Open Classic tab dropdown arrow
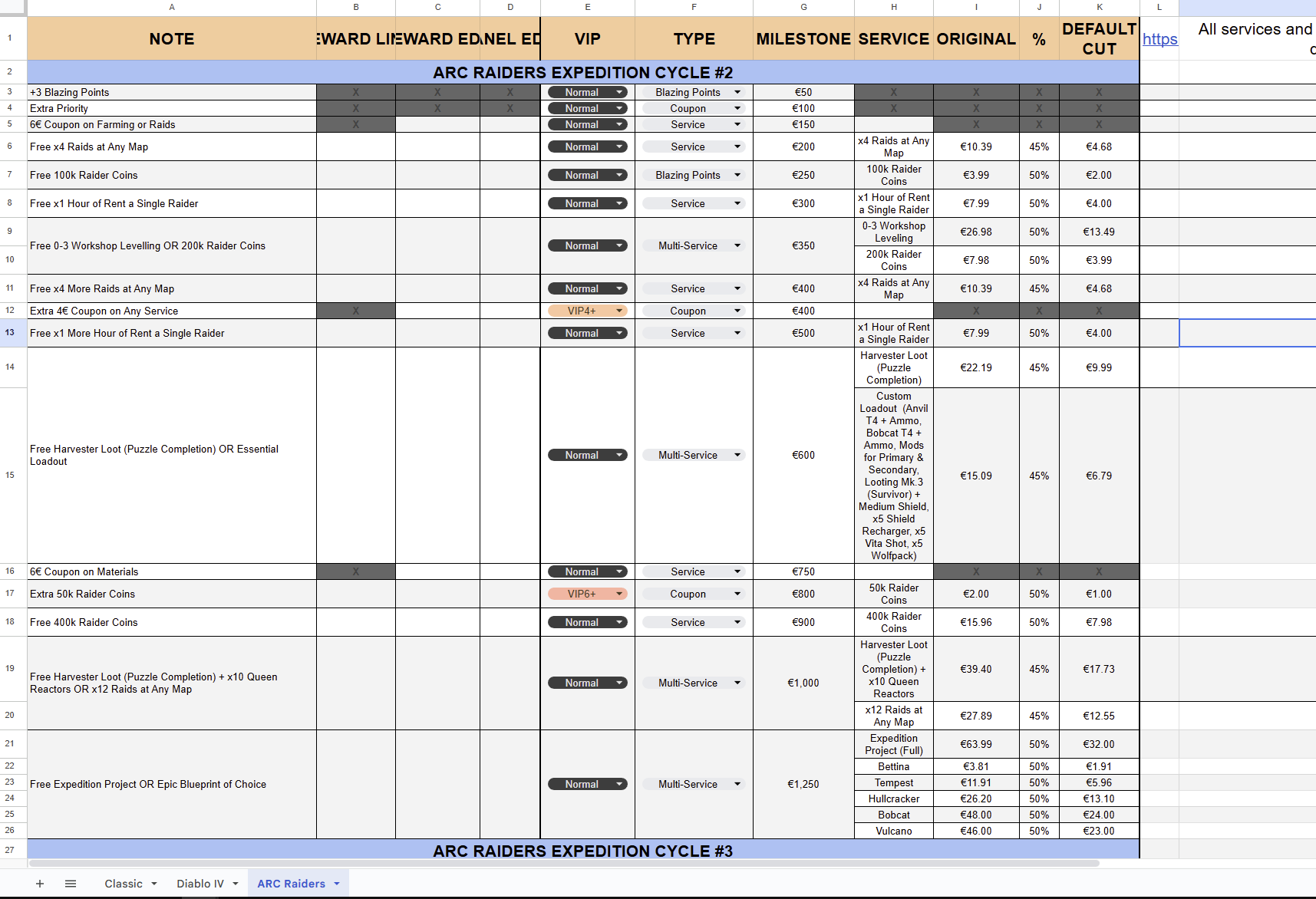This screenshot has height=899, width=1316. click(x=154, y=884)
